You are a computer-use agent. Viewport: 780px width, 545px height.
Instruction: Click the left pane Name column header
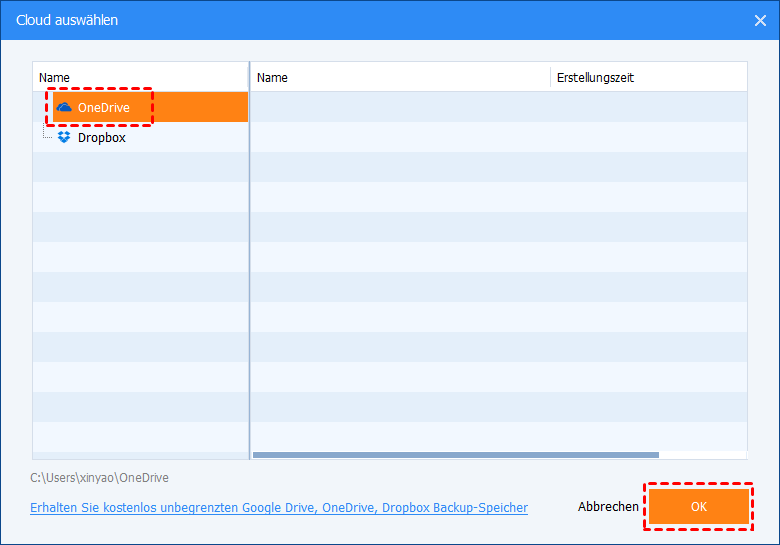tap(140, 78)
